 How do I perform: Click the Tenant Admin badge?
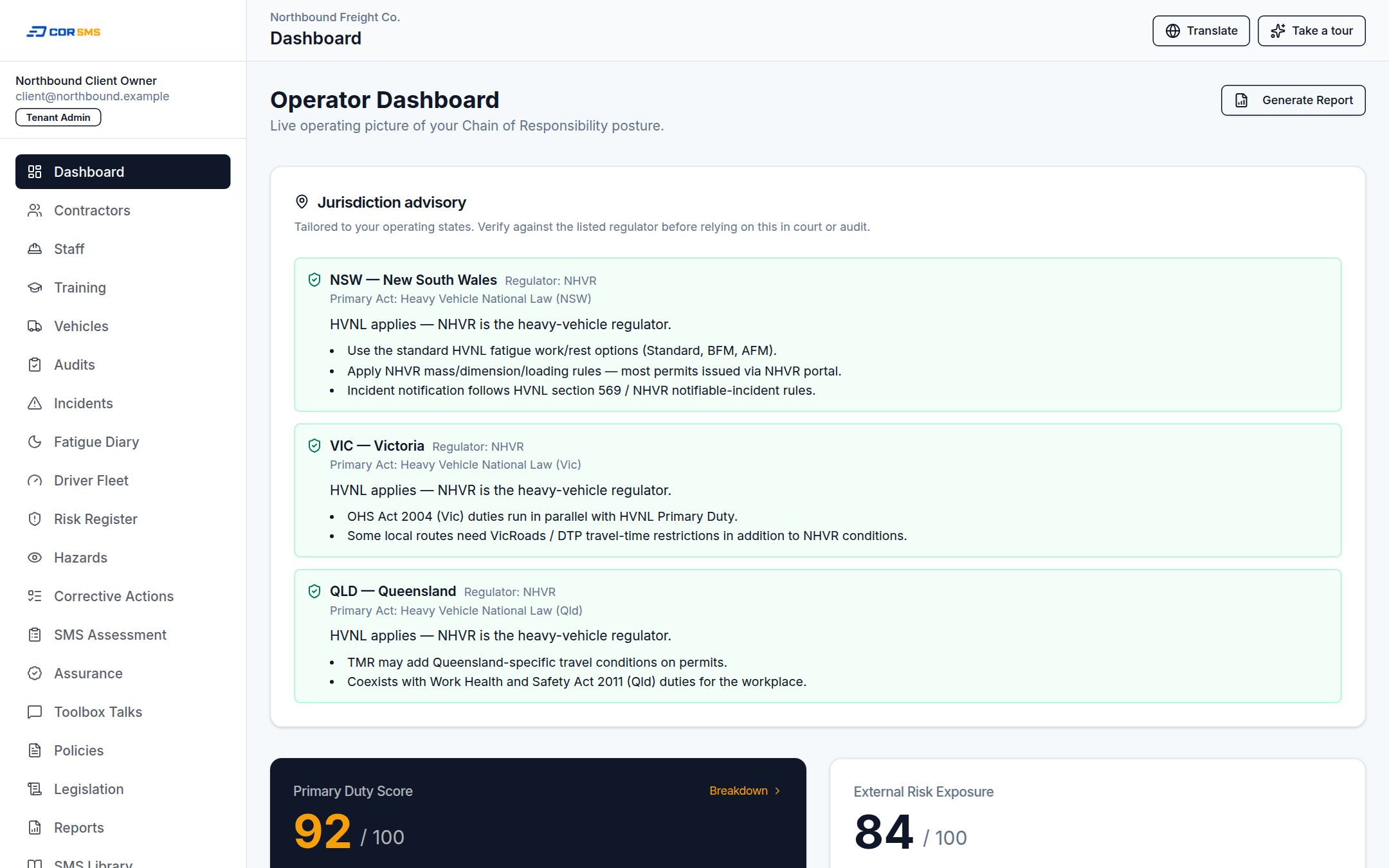tap(59, 117)
